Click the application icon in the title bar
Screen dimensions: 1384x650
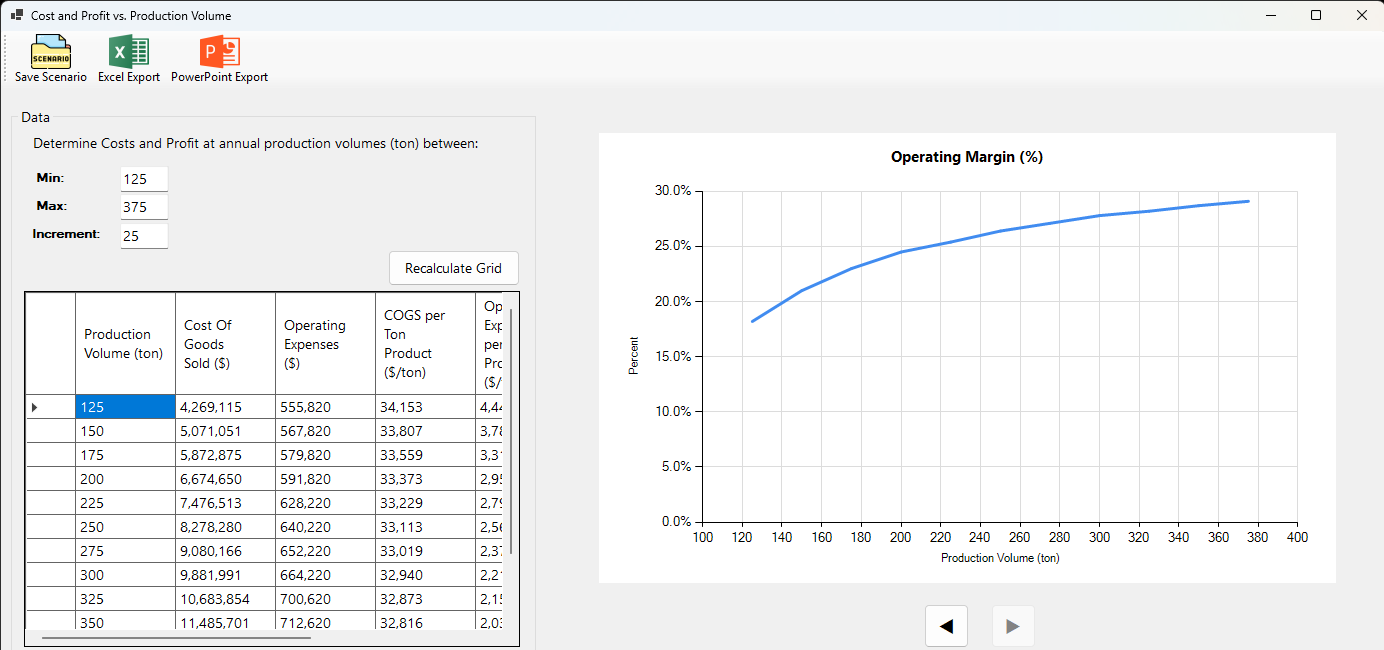coord(16,15)
